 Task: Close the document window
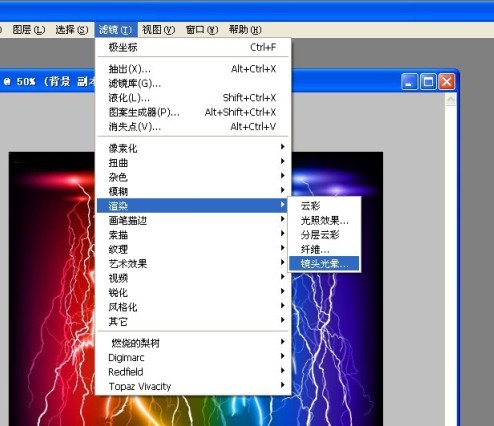pyautogui.click(x=447, y=82)
